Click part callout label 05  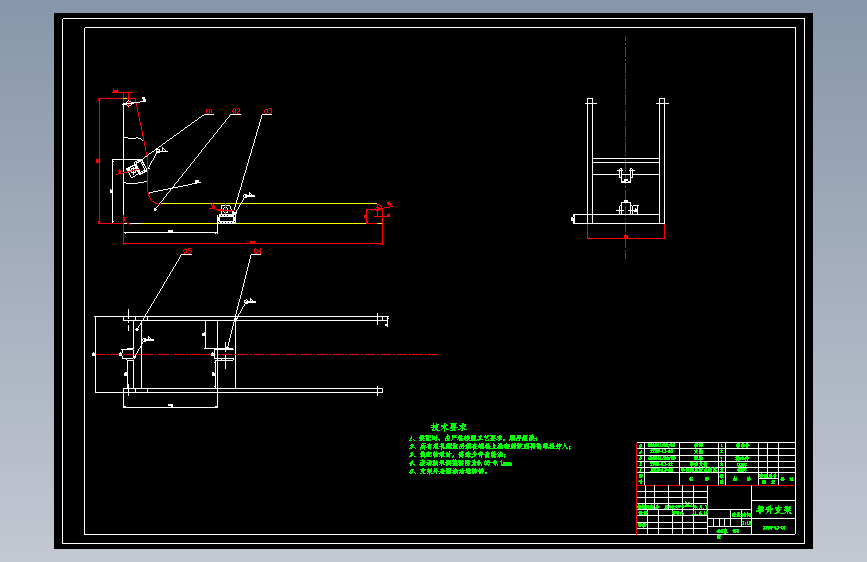[x=187, y=251]
